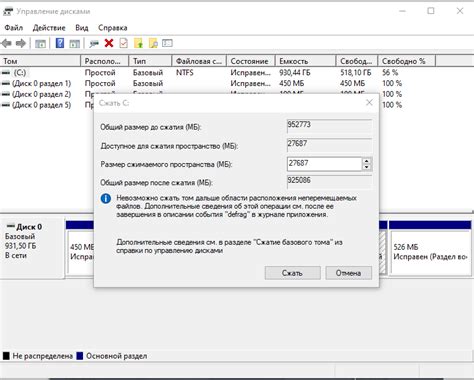Click the 518,10 ГБ free space cell

[x=356, y=72]
